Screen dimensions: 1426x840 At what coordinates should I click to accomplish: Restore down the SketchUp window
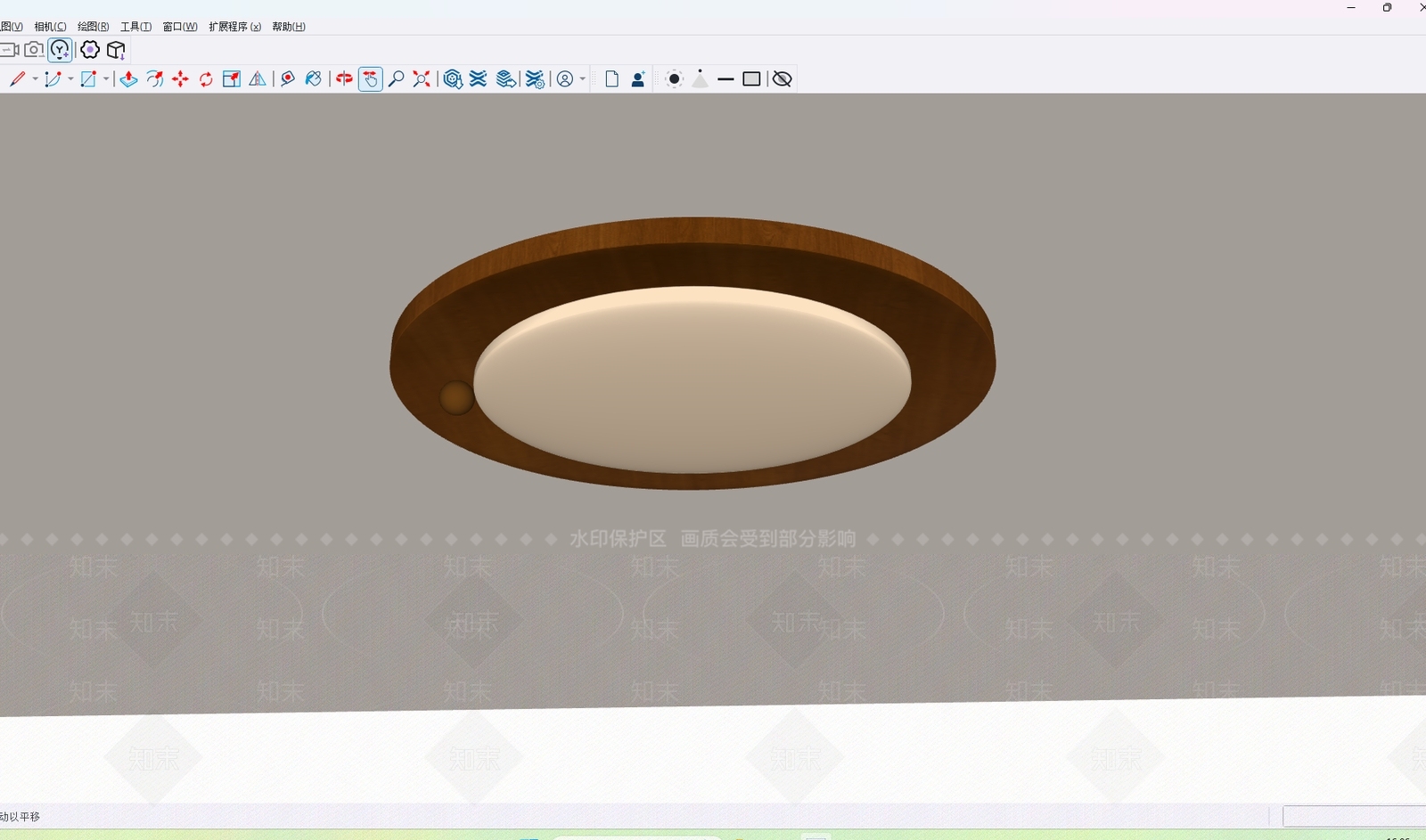1387,7
